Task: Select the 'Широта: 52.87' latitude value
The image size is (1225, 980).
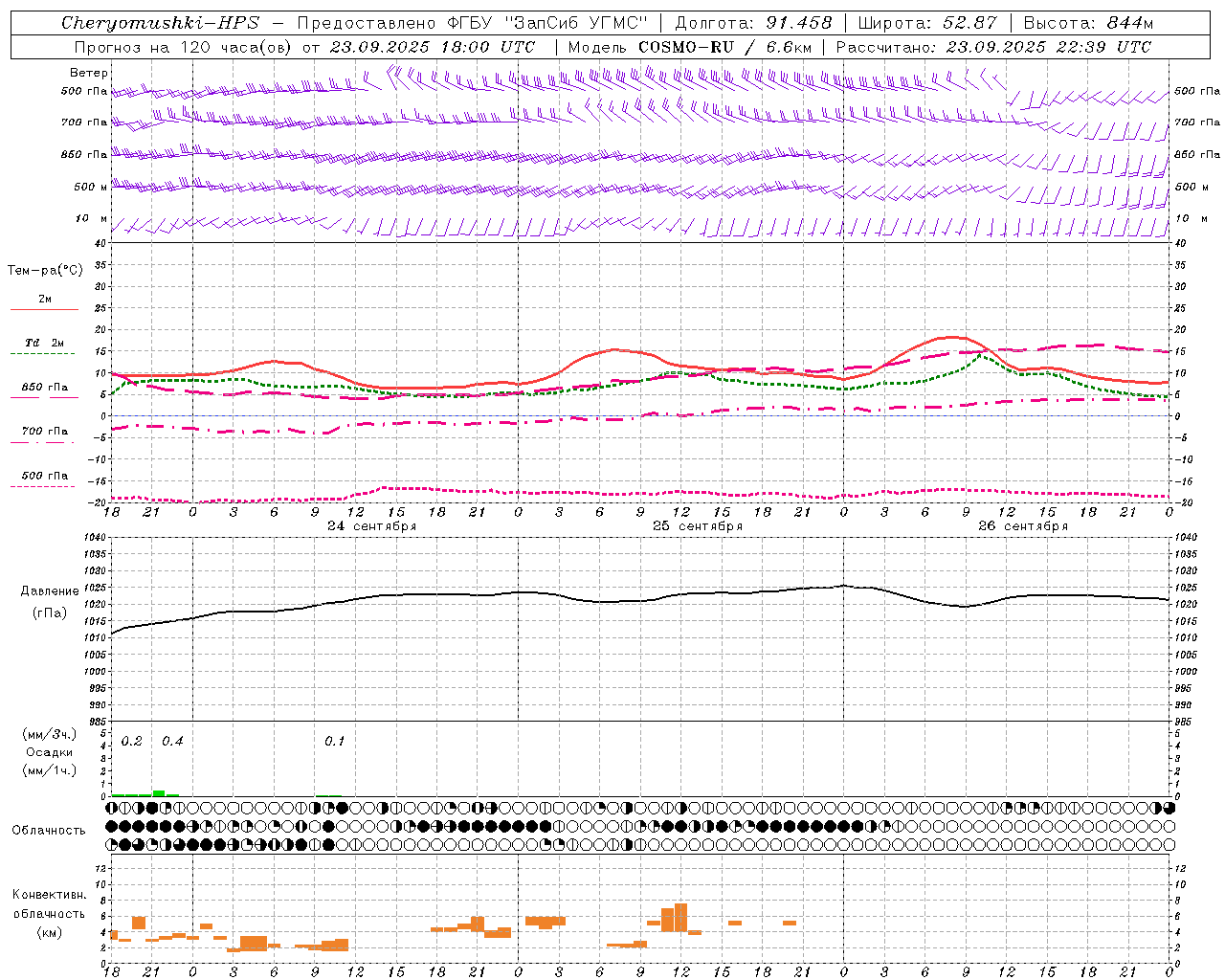Action: [927, 23]
